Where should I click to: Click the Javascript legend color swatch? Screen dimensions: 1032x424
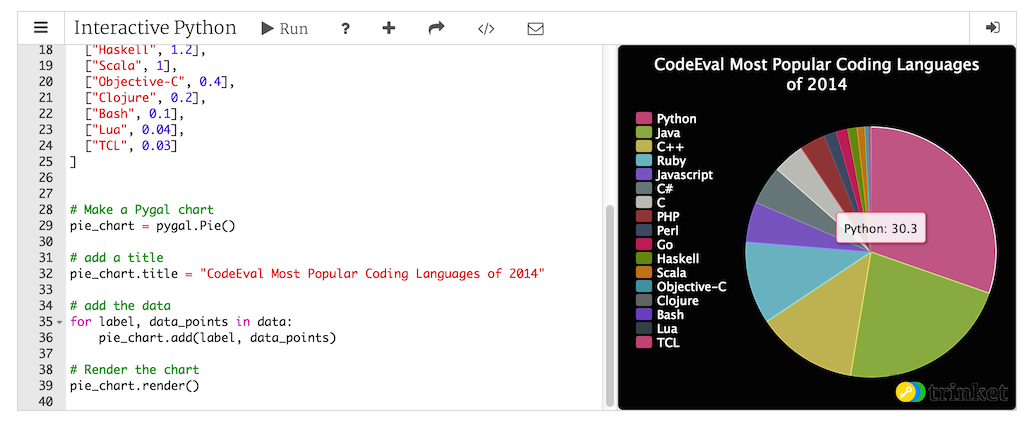point(644,175)
